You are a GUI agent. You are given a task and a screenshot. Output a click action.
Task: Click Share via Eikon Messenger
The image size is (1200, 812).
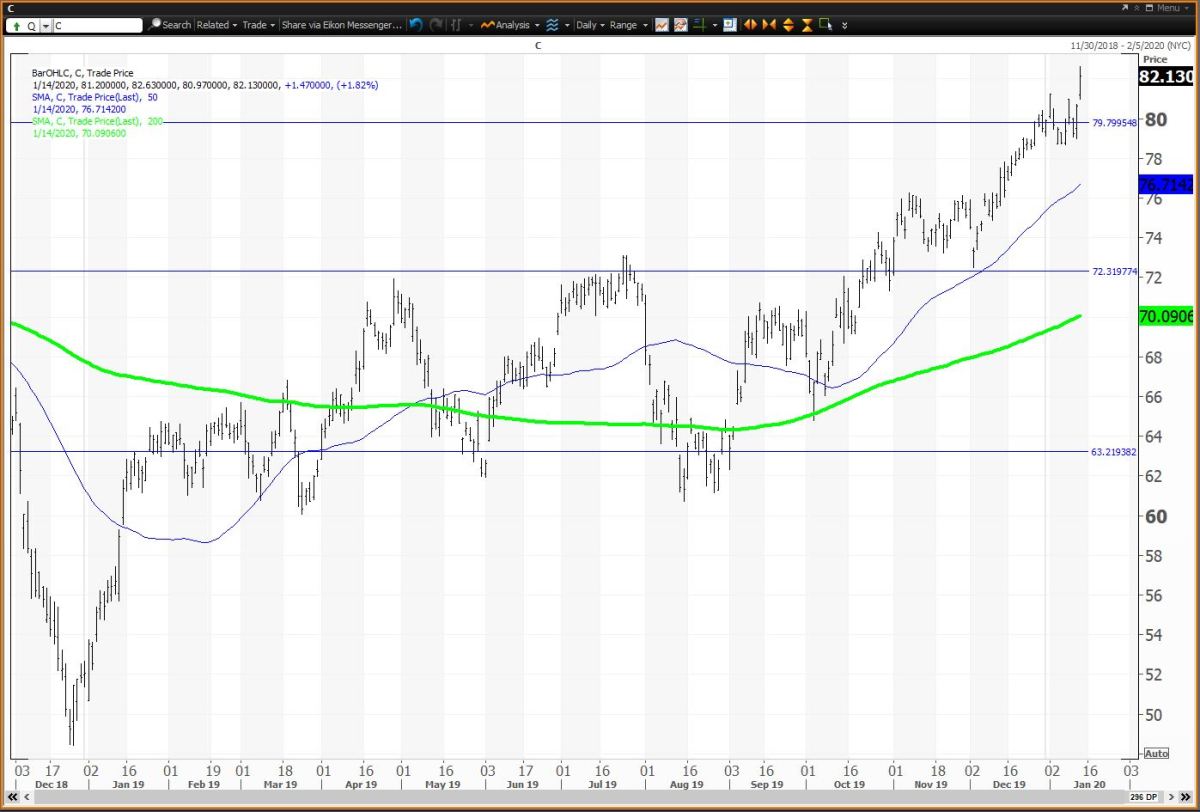pos(341,25)
